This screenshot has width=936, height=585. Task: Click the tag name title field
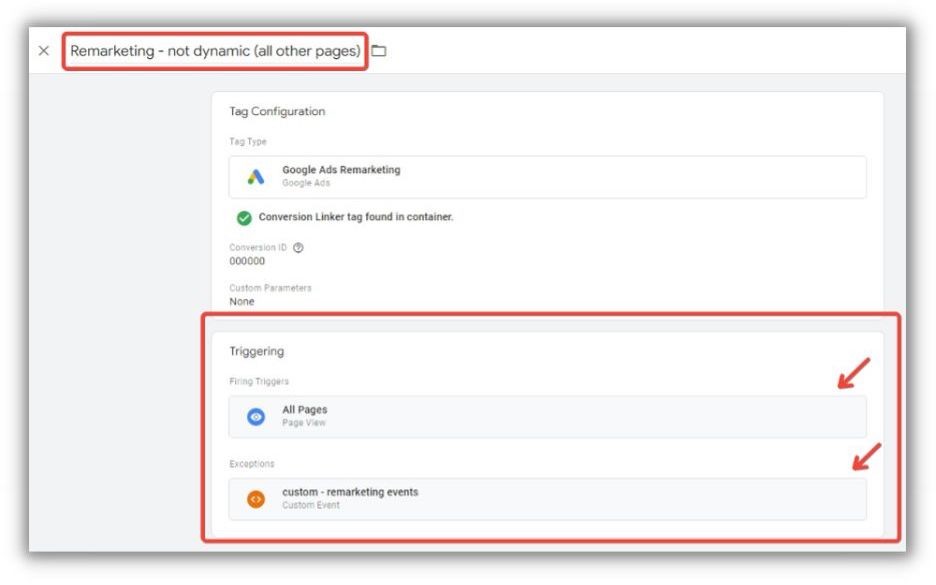[215, 51]
